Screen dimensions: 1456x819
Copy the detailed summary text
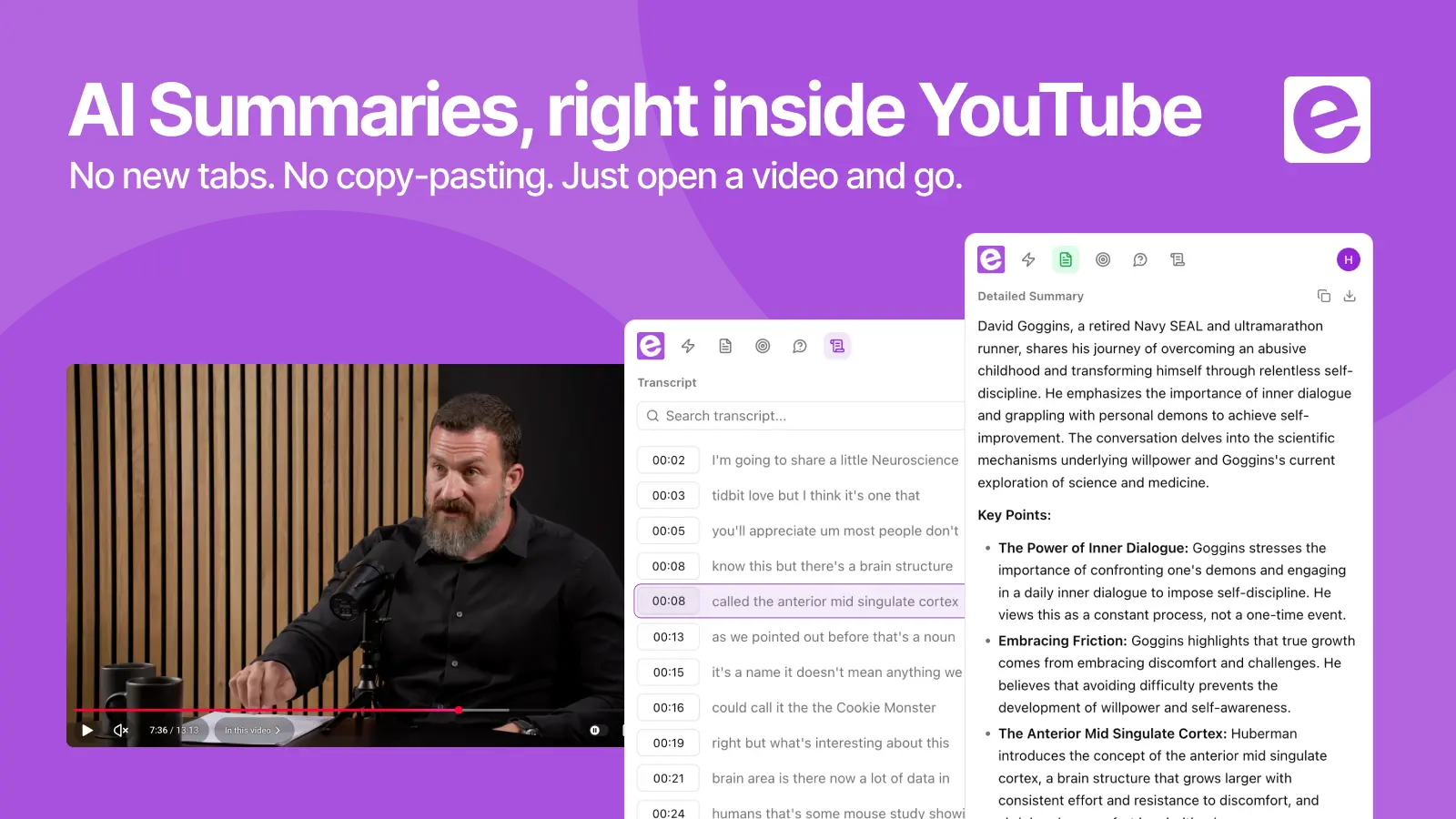(x=1324, y=296)
